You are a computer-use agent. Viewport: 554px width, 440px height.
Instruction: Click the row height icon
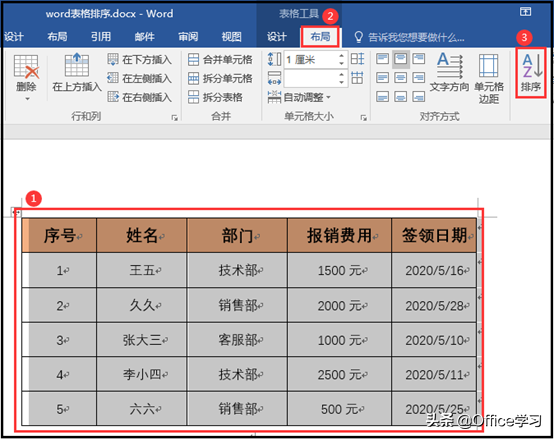274,59
